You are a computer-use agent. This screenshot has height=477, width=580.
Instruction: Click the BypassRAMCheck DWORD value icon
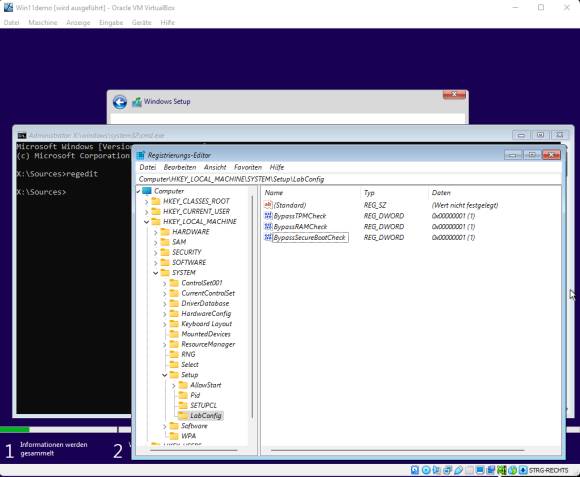tap(268, 226)
